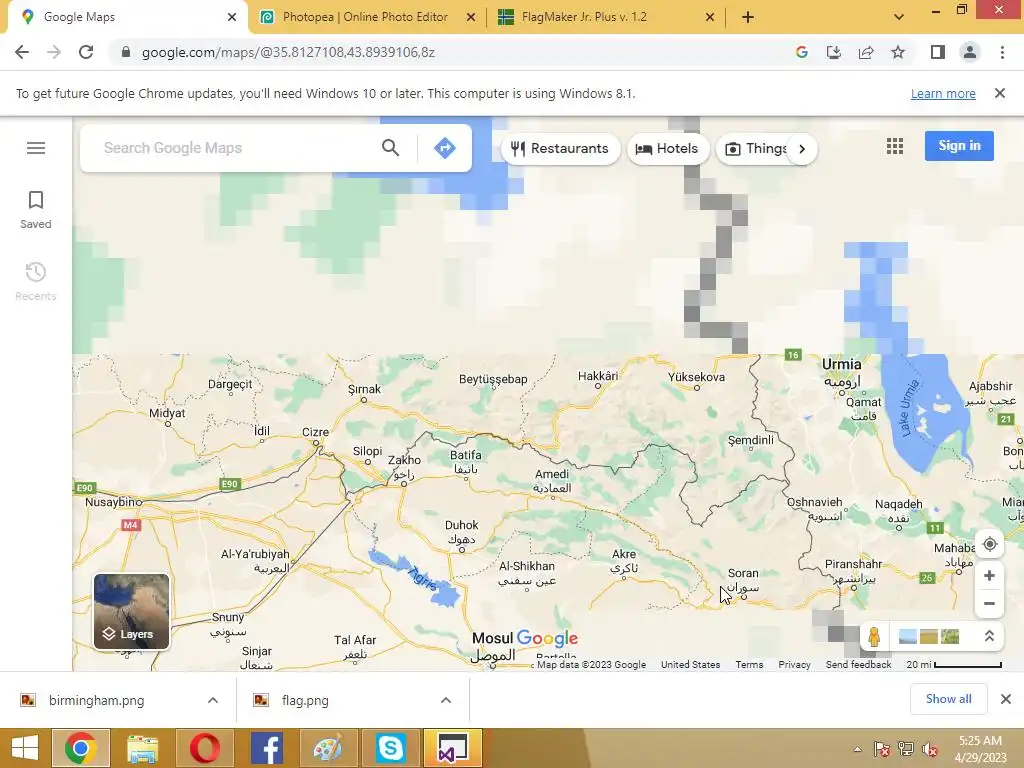
Task: Open the Google Maps hamburger menu
Action: click(36, 148)
